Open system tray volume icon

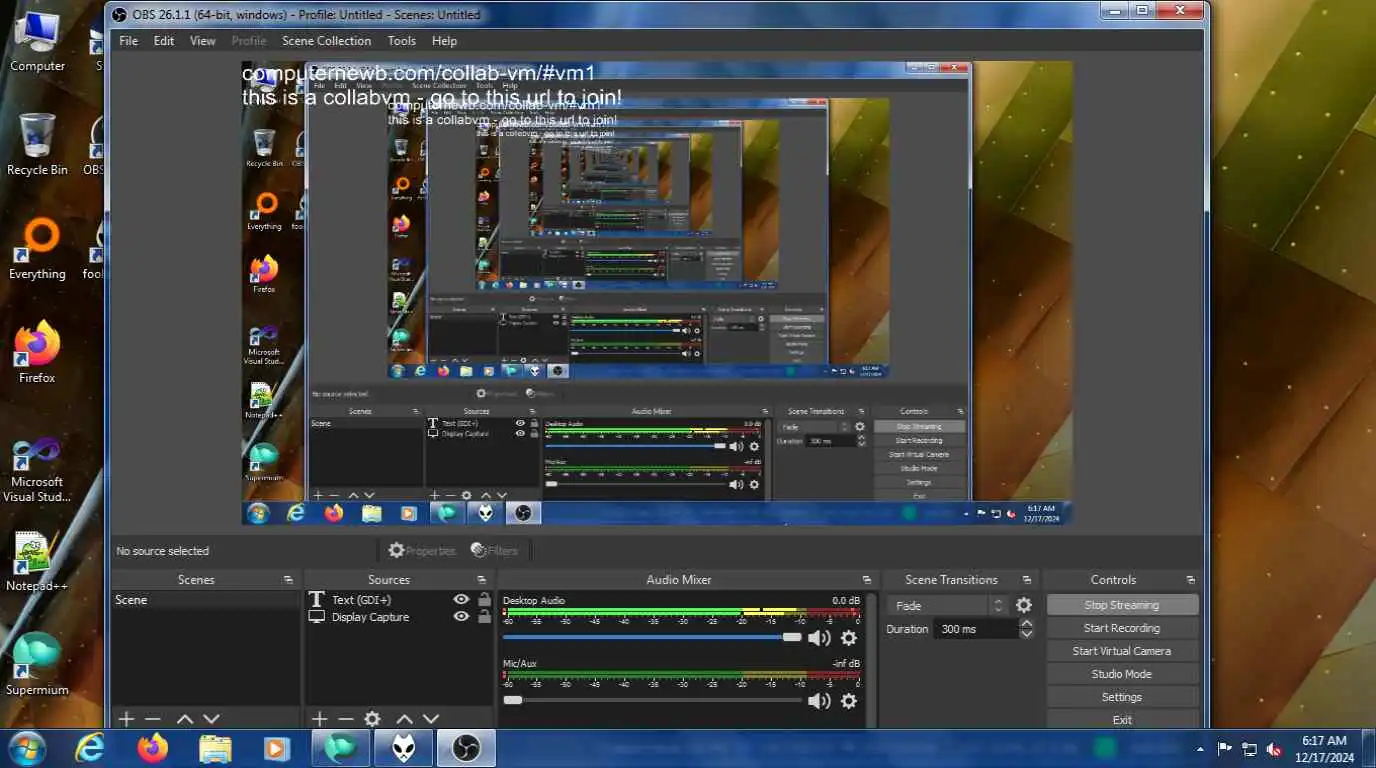coord(1275,749)
